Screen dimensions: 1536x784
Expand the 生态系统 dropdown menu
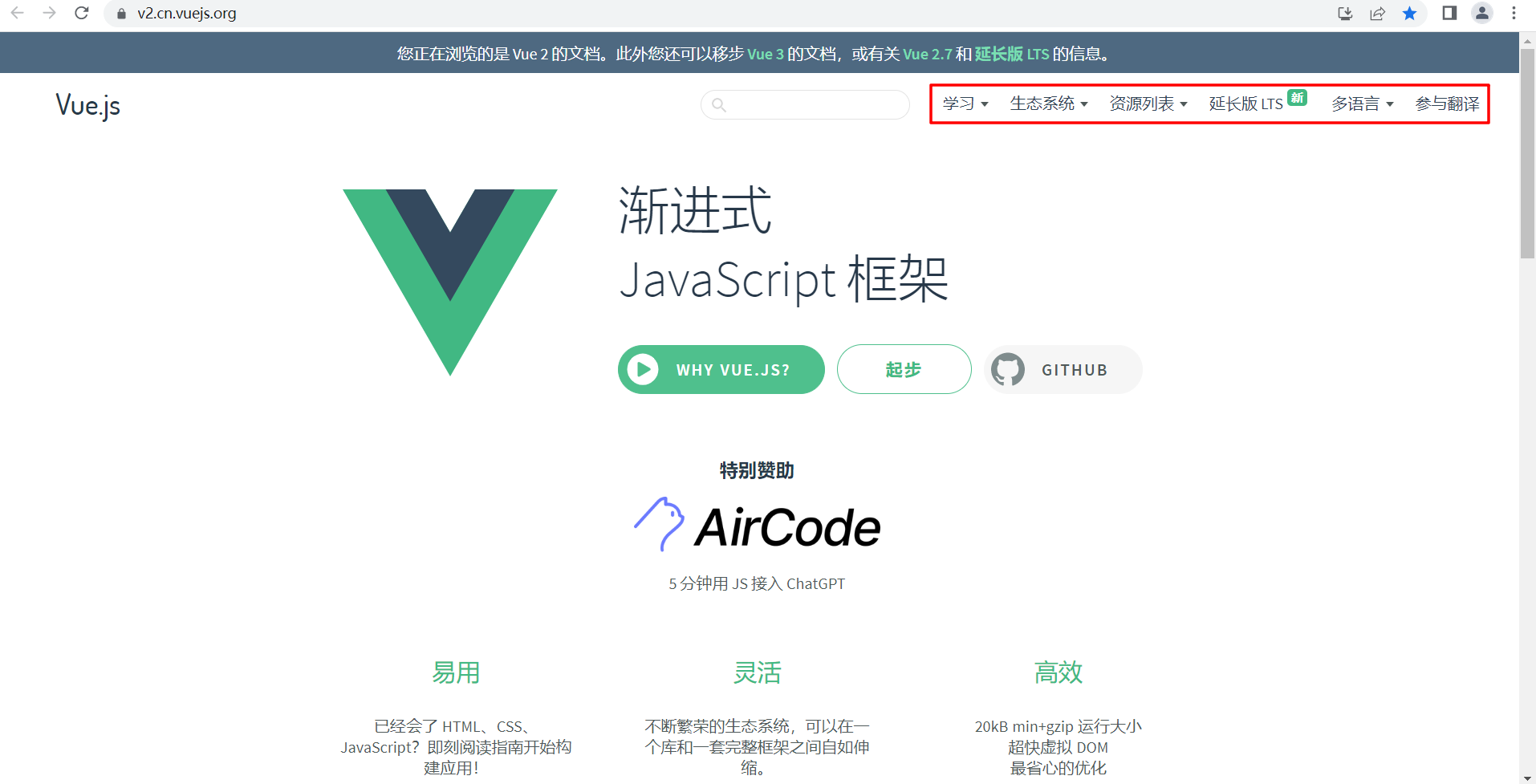click(x=1049, y=104)
